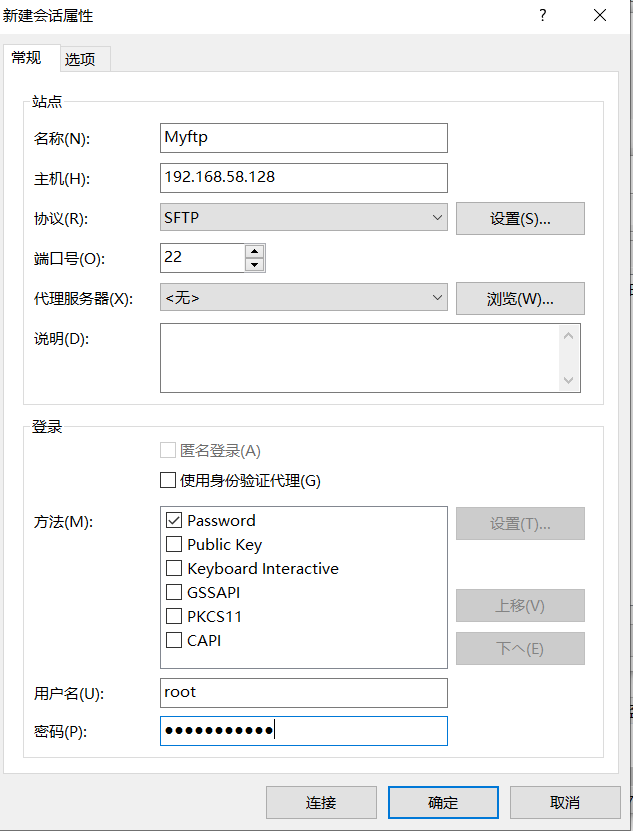Image resolution: width=633 pixels, height=831 pixels.
Task: Check the PKCS11 method
Action: pyautogui.click(x=174, y=616)
